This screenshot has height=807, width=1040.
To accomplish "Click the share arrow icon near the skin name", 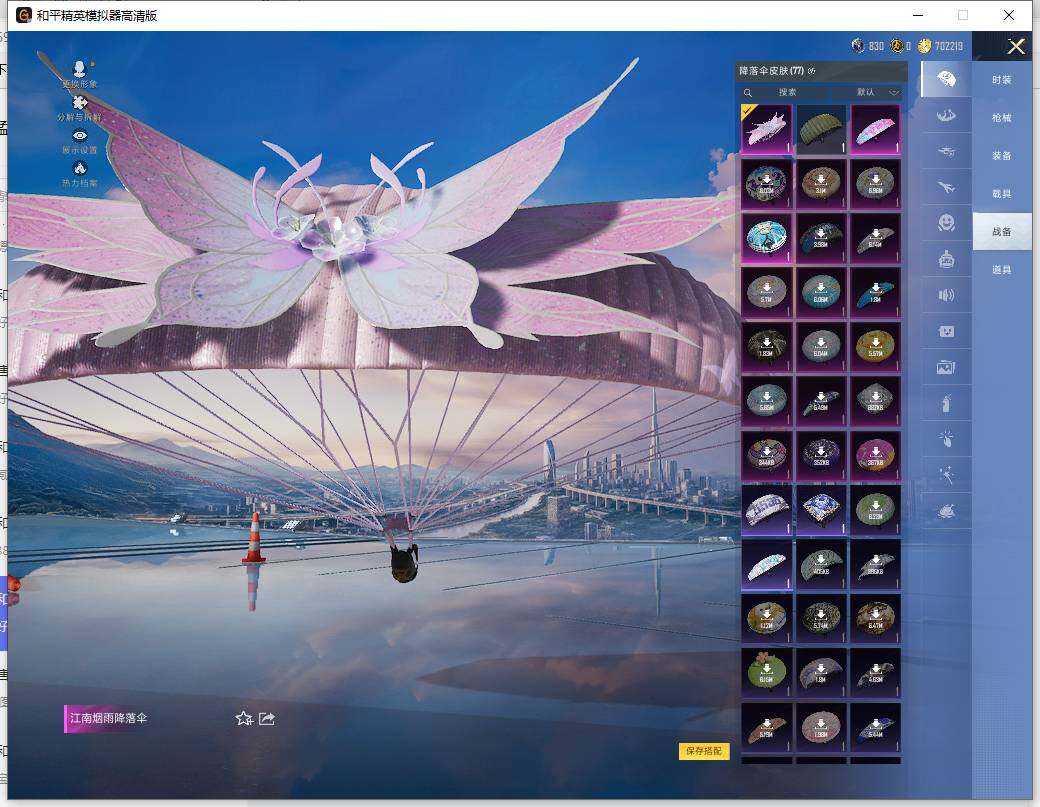I will [x=267, y=718].
